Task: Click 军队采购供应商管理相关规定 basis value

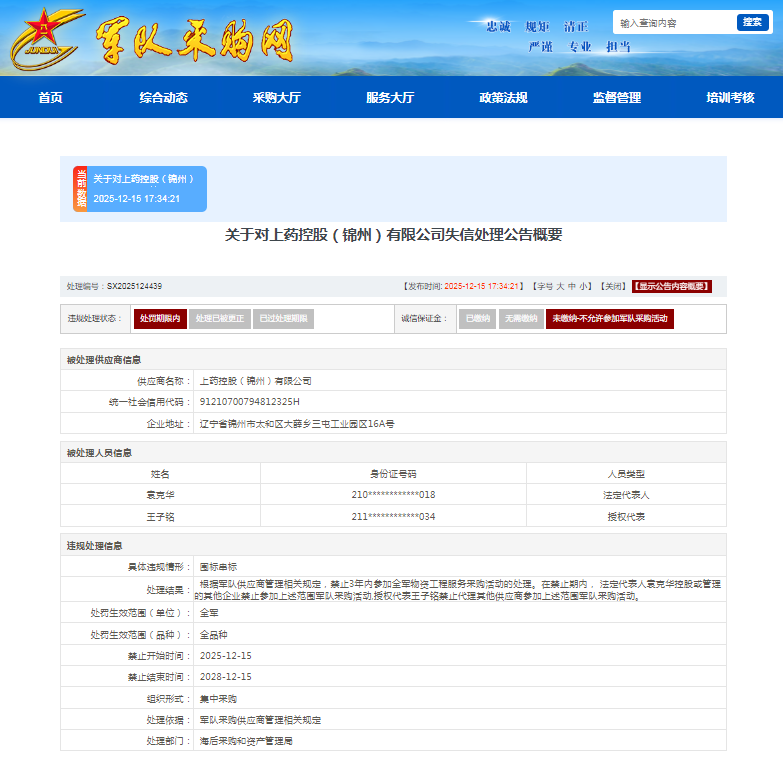Action: click(260, 720)
